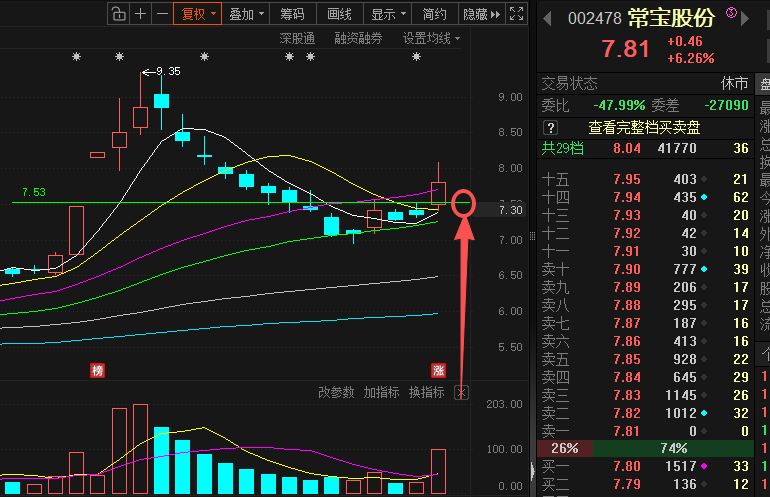Click the 74% buy ratio bar
This screenshot has height=497, width=770.
coord(673,448)
